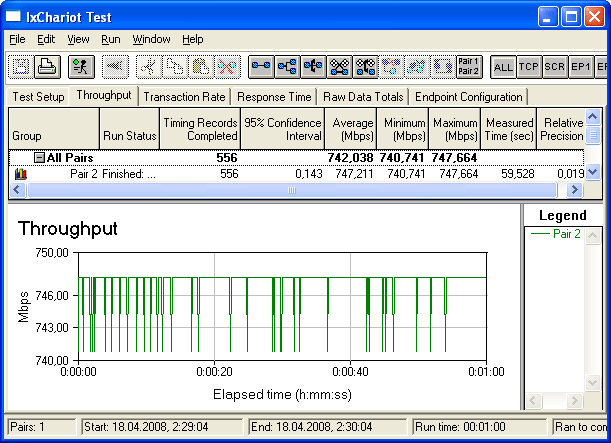Click the Delete red X icon
The height and width of the screenshot is (443, 611).
227,67
